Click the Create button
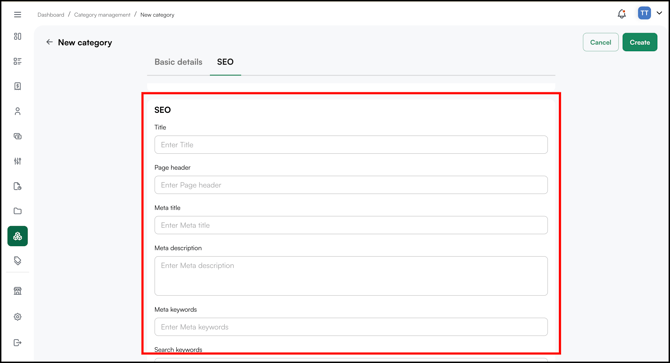The width and height of the screenshot is (670, 363). [640, 42]
